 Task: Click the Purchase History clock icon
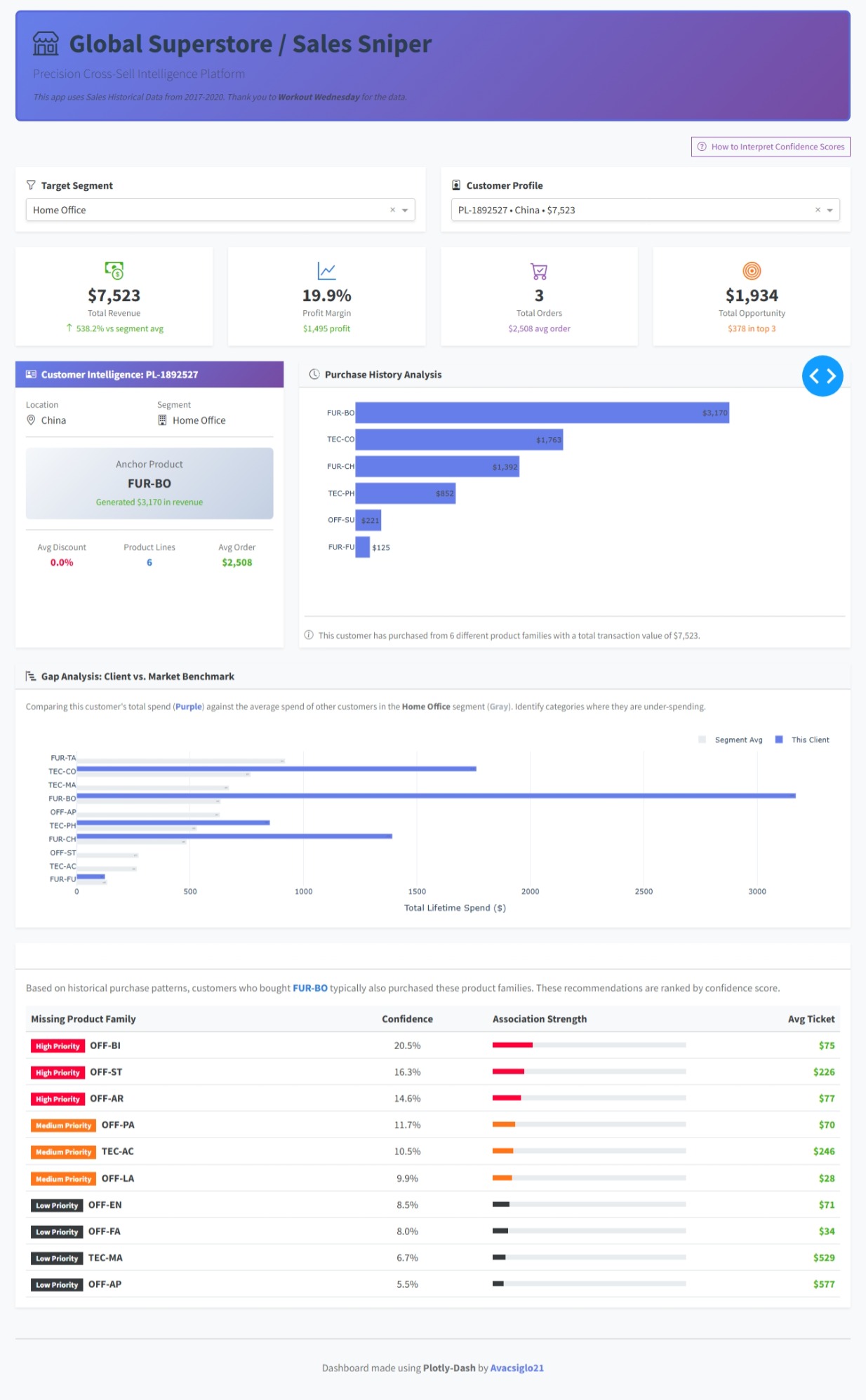click(x=314, y=374)
